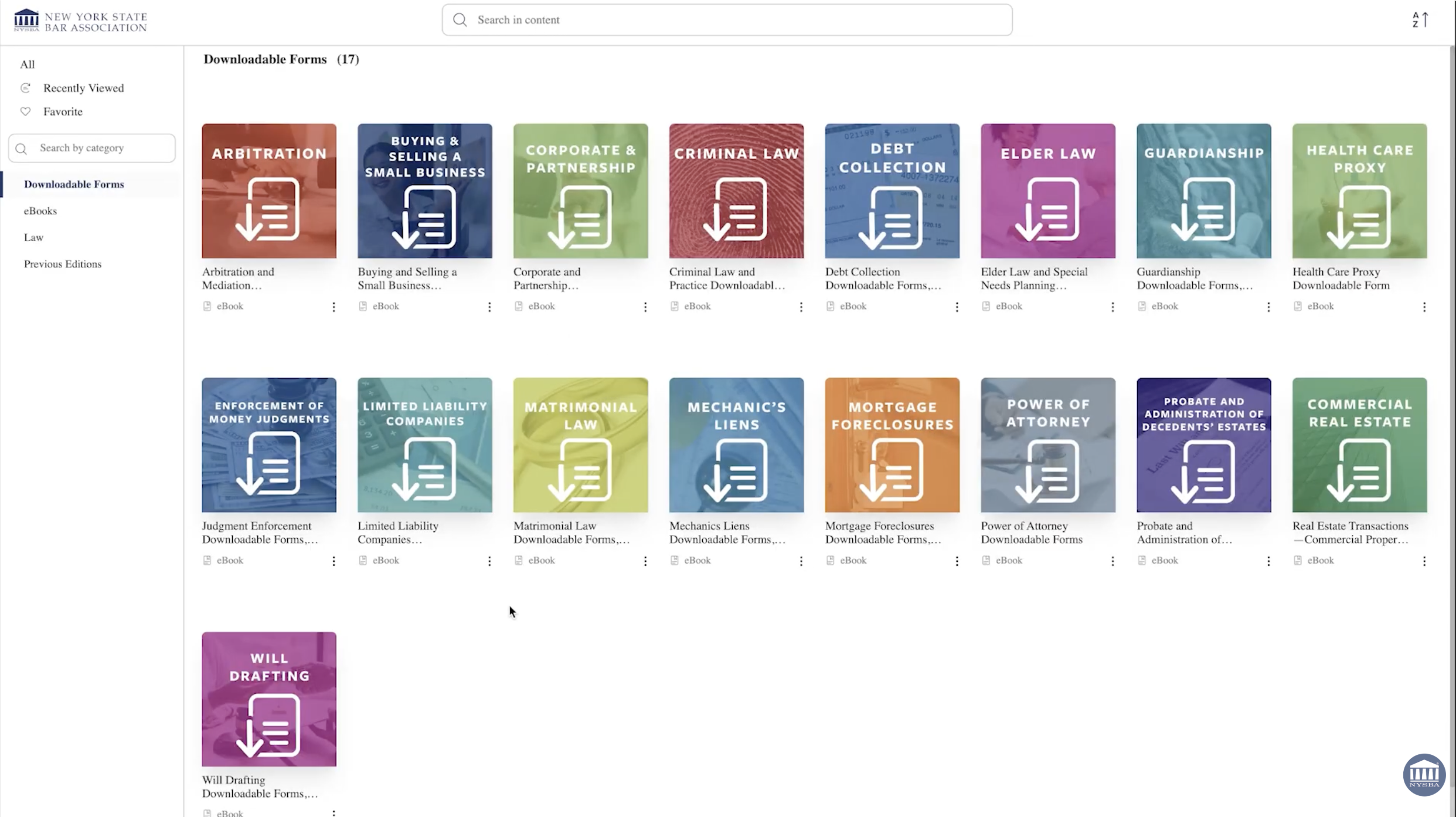1456x817 pixels.
Task: Click the New York State Bar Association logo
Action: click(x=81, y=21)
